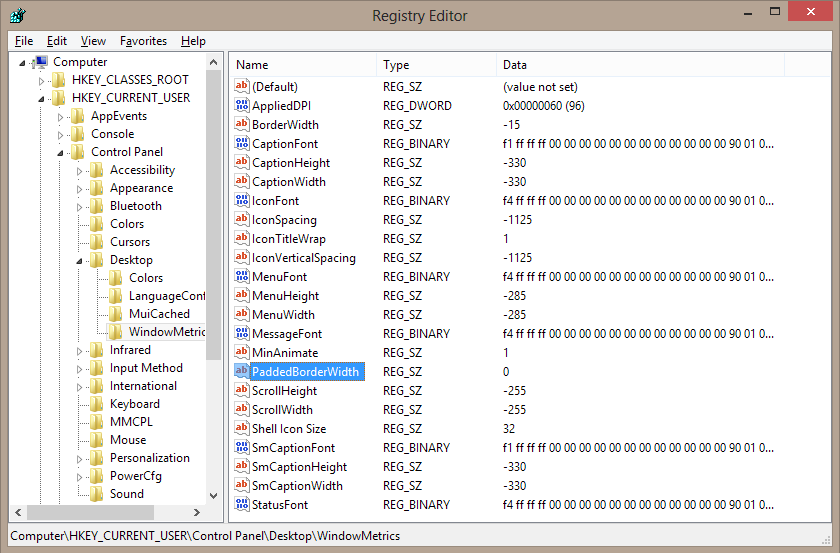Click the DWORD icon beside AppliedDPI
840x553 pixels.
[242, 106]
